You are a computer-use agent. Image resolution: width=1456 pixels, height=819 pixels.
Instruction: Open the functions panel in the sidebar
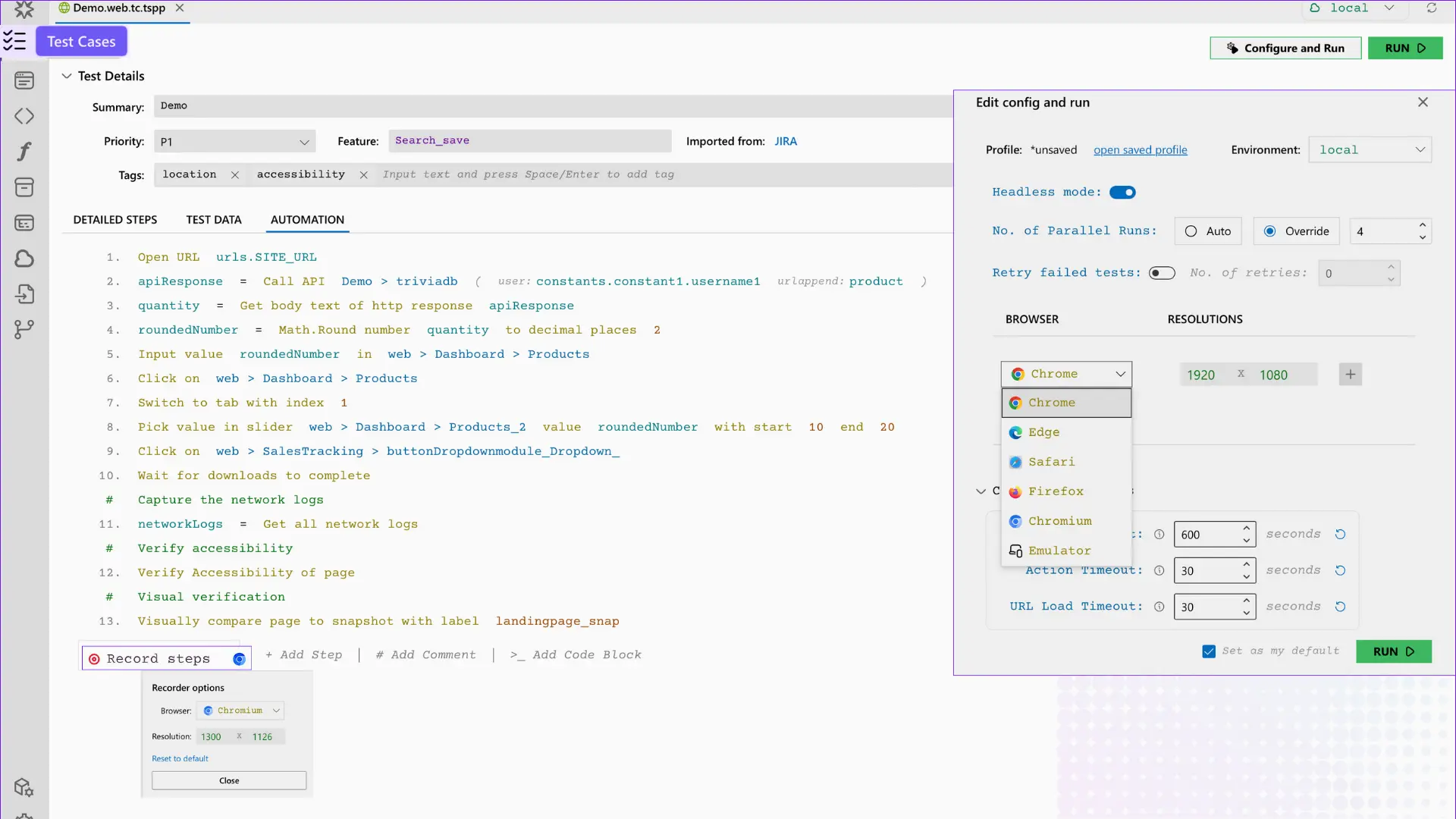[25, 151]
